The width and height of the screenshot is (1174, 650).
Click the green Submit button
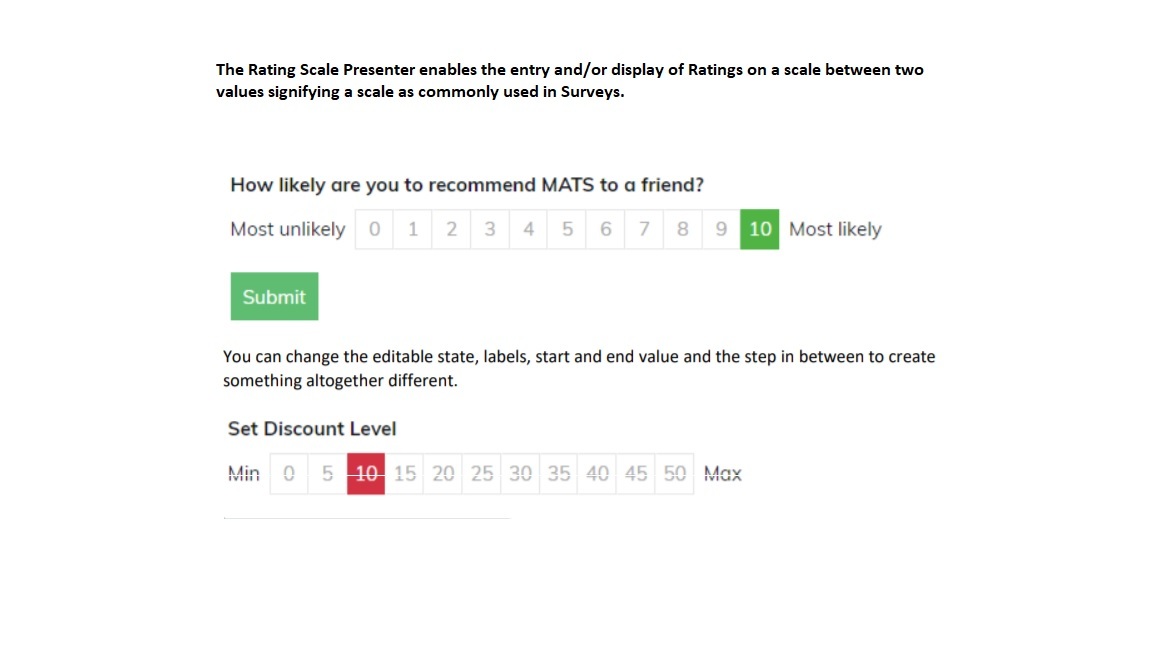coord(274,297)
